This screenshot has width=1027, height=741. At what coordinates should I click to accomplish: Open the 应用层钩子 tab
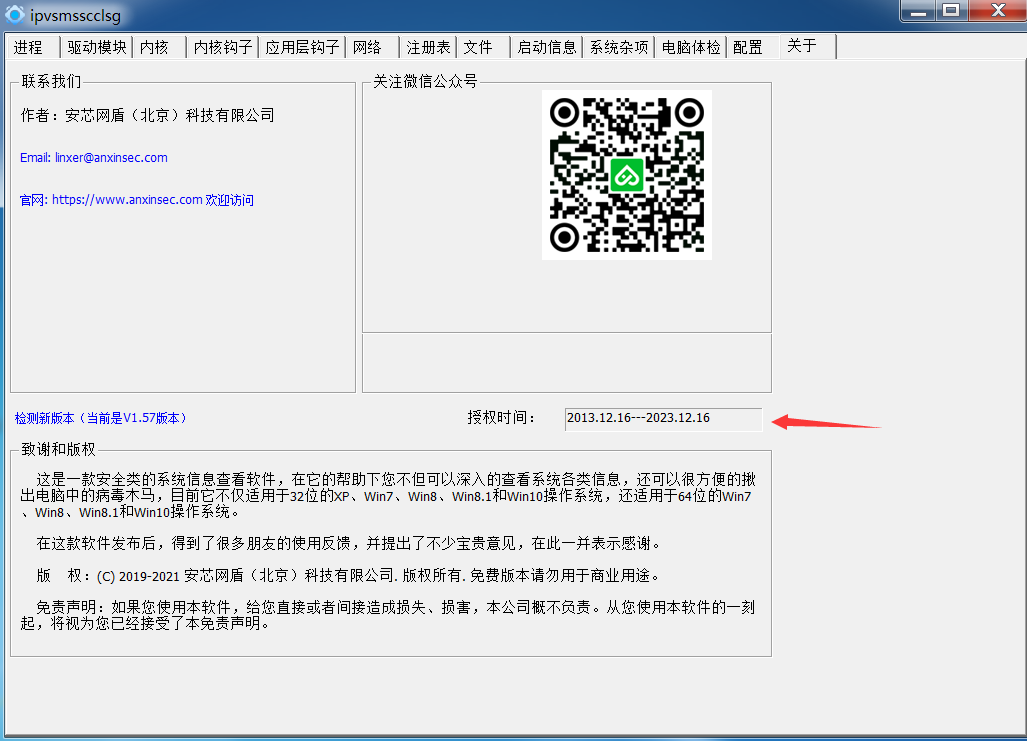(x=302, y=47)
